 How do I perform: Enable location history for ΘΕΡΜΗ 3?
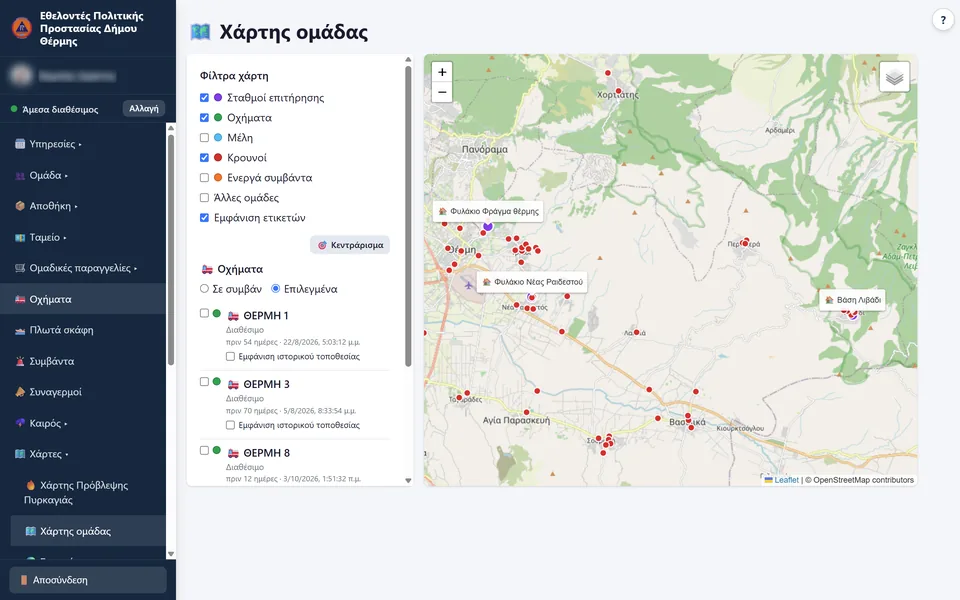230,425
